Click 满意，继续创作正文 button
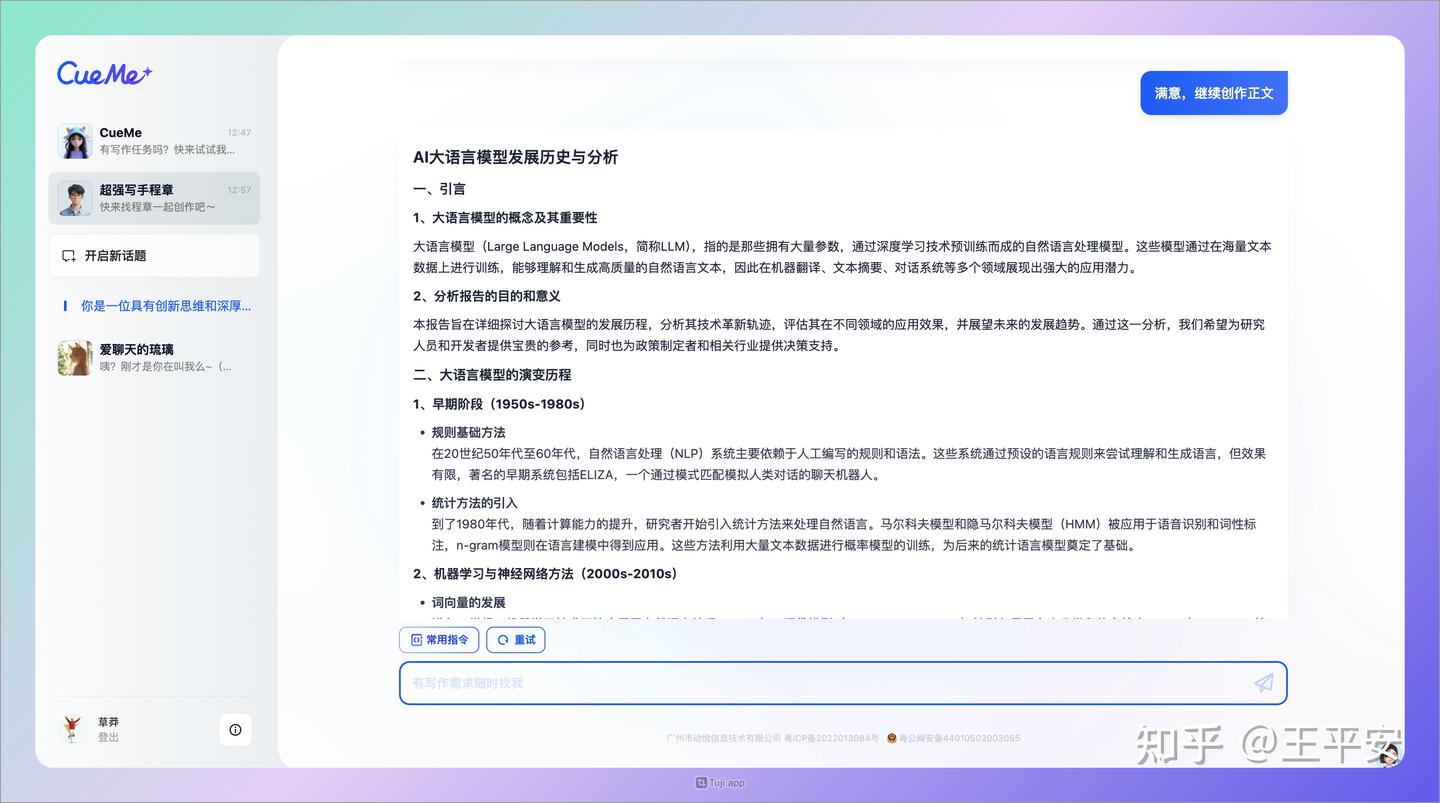Image resolution: width=1440 pixels, height=803 pixels. point(1213,92)
